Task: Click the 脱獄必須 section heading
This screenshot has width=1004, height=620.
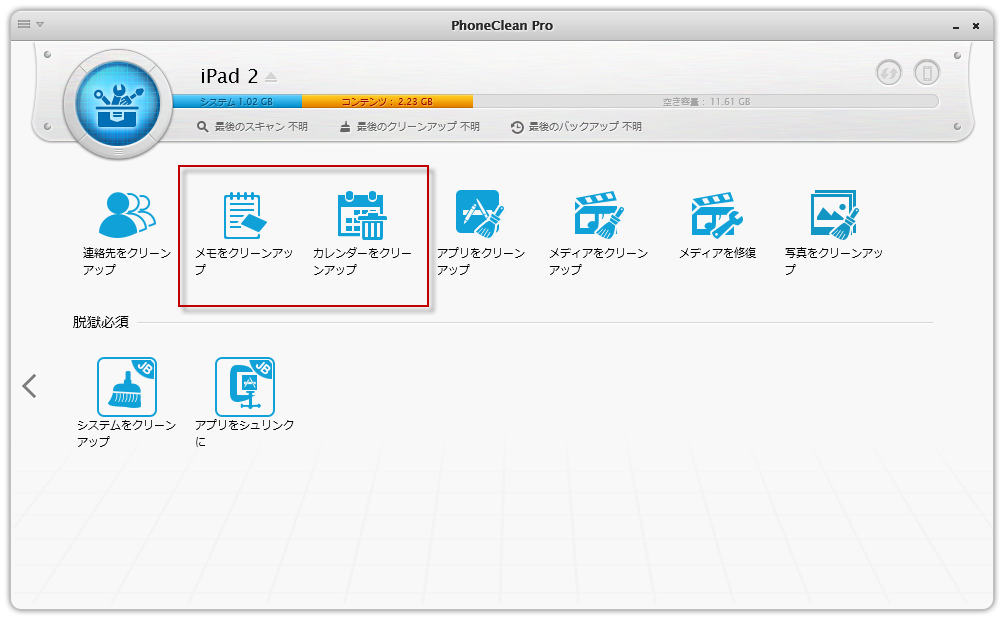Action: [x=101, y=322]
